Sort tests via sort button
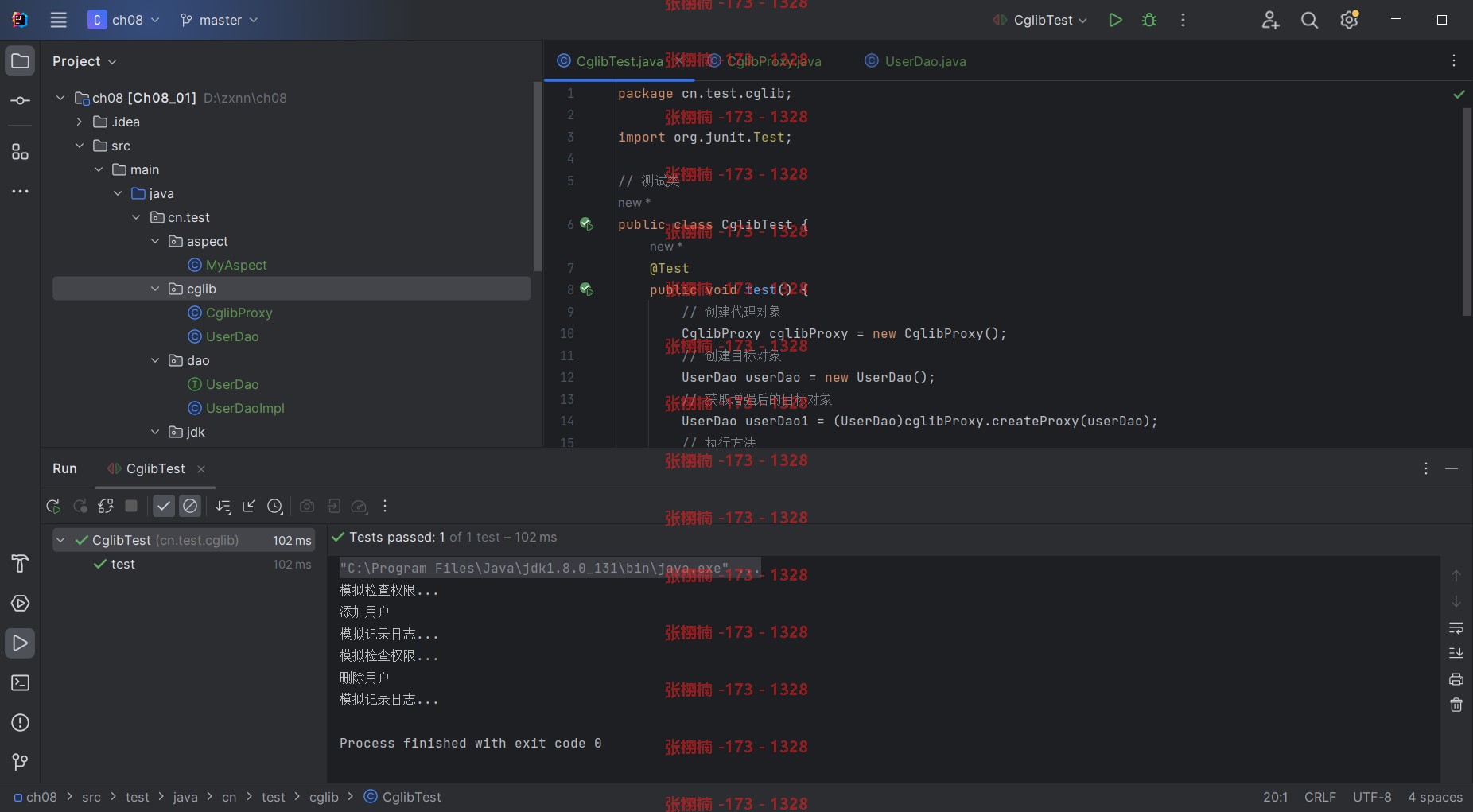Viewport: 1473px width, 812px height. 223,506
